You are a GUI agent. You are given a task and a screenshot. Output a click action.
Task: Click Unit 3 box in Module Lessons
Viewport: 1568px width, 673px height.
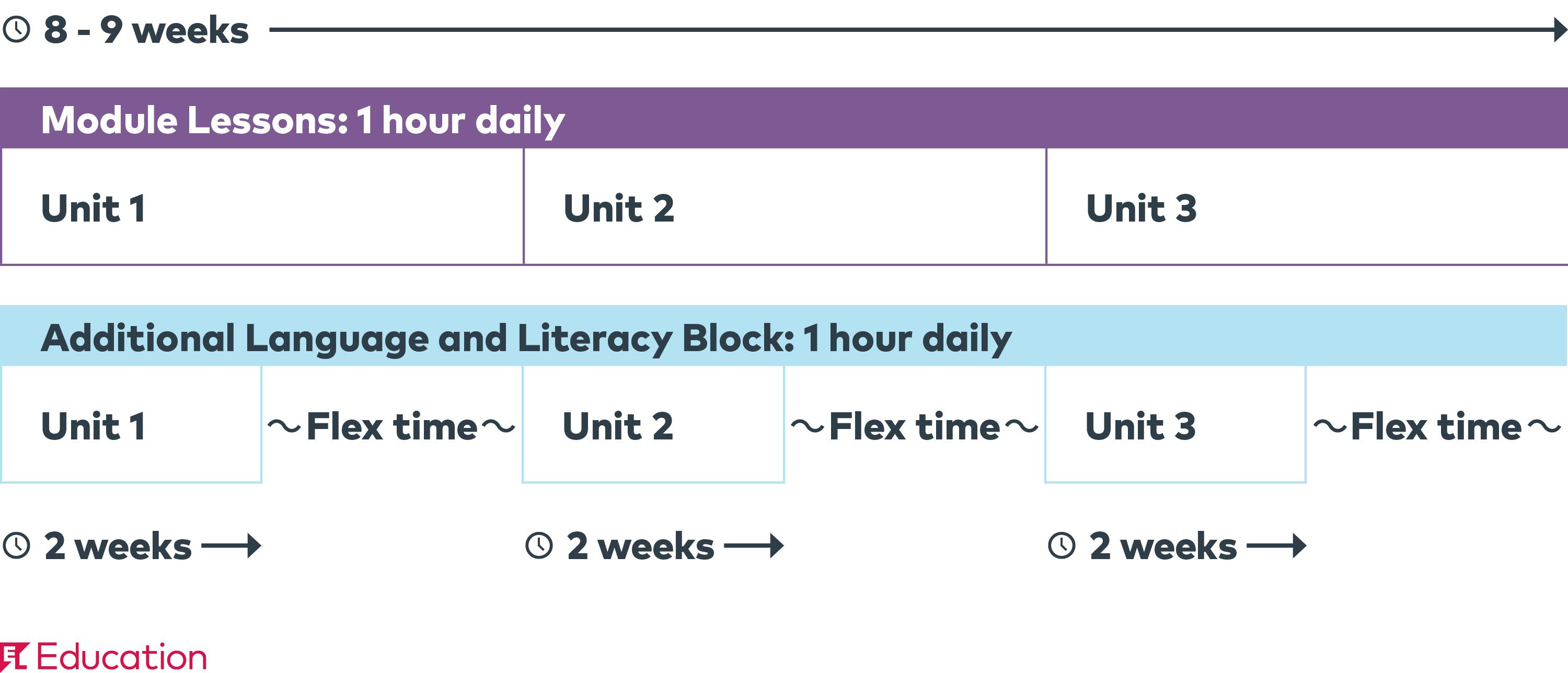[1308, 207]
